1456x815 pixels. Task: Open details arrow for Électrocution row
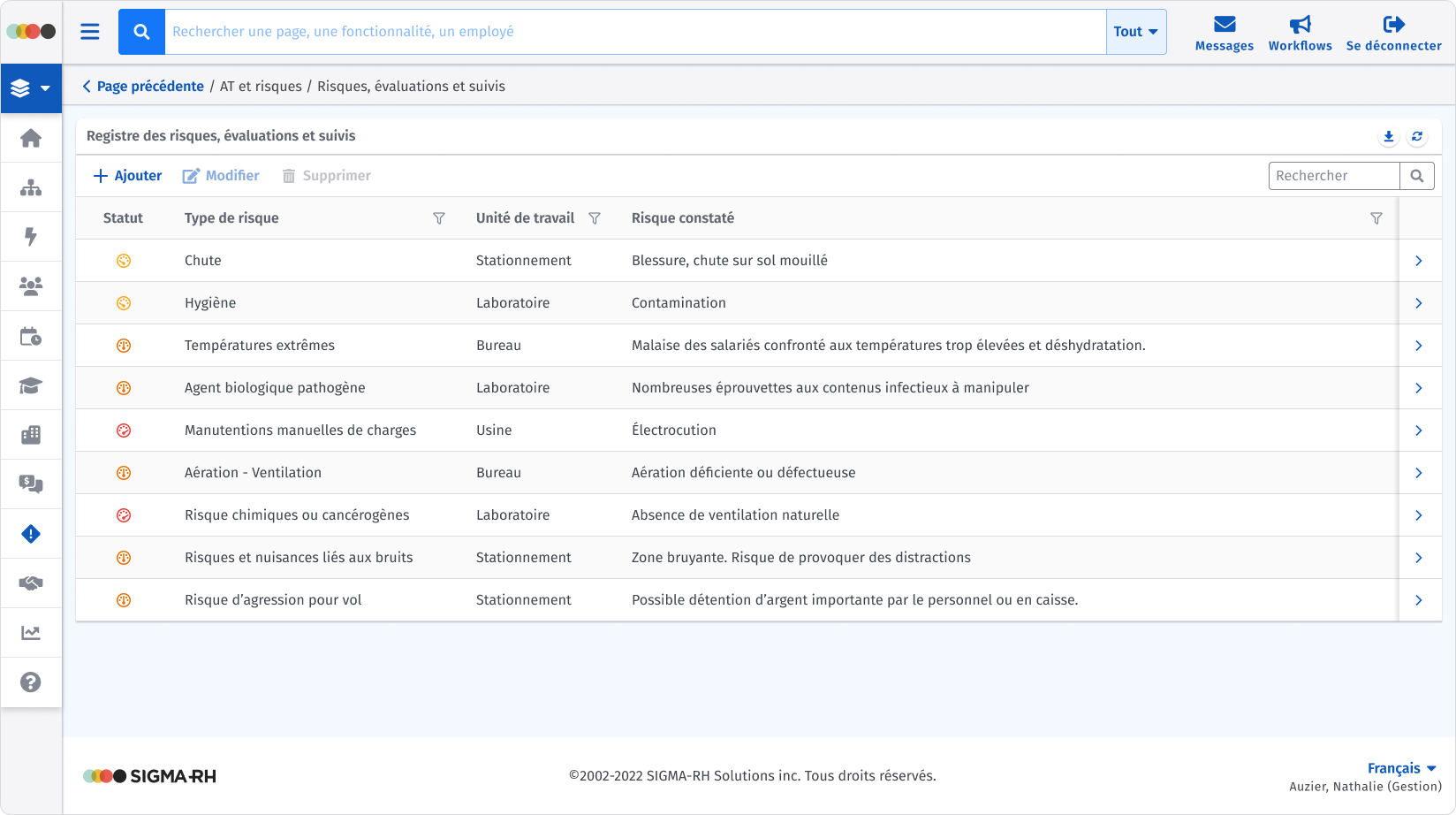(x=1419, y=430)
